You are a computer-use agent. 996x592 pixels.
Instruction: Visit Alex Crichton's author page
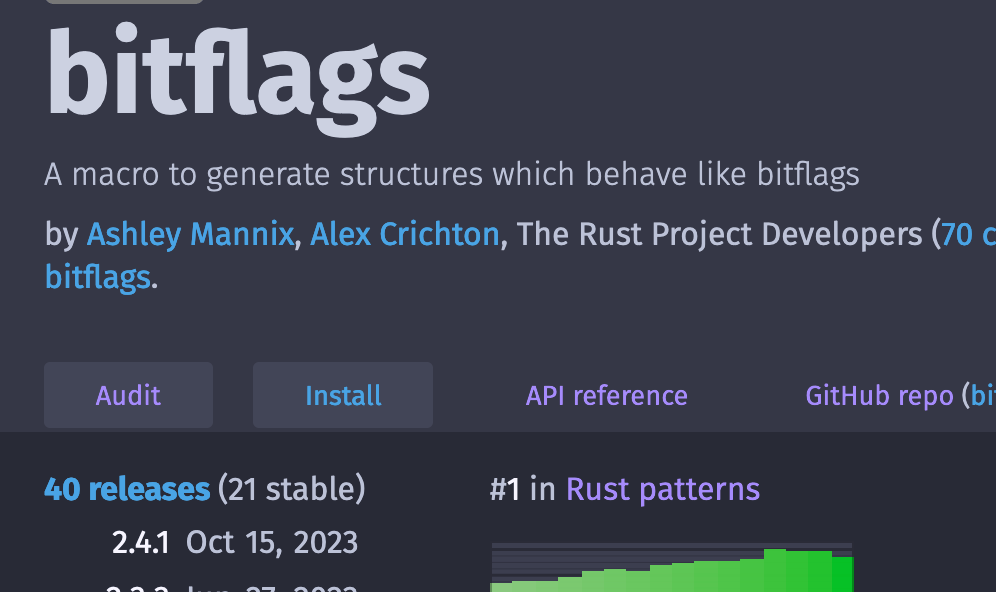point(405,233)
